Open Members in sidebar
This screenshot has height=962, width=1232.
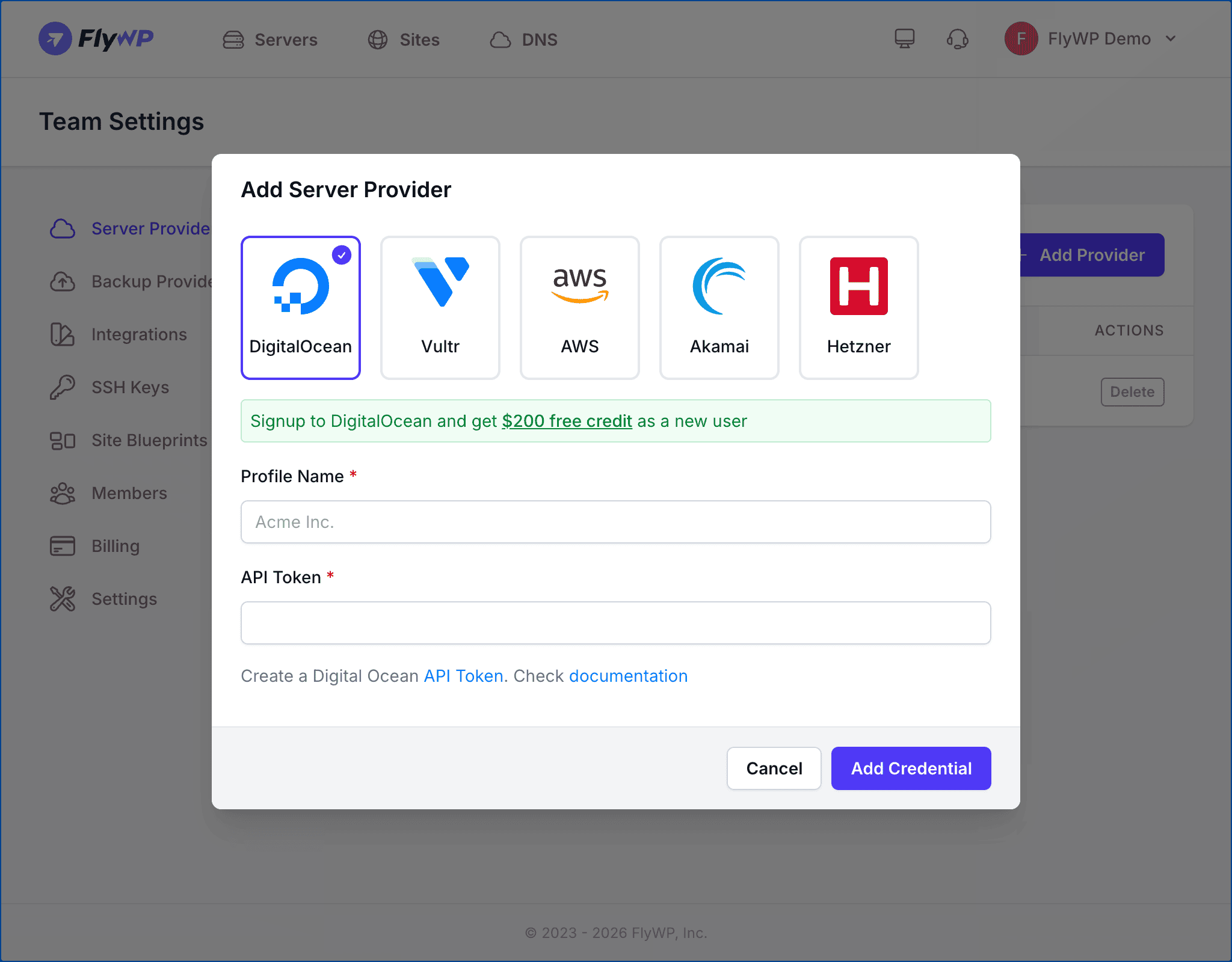(108, 493)
